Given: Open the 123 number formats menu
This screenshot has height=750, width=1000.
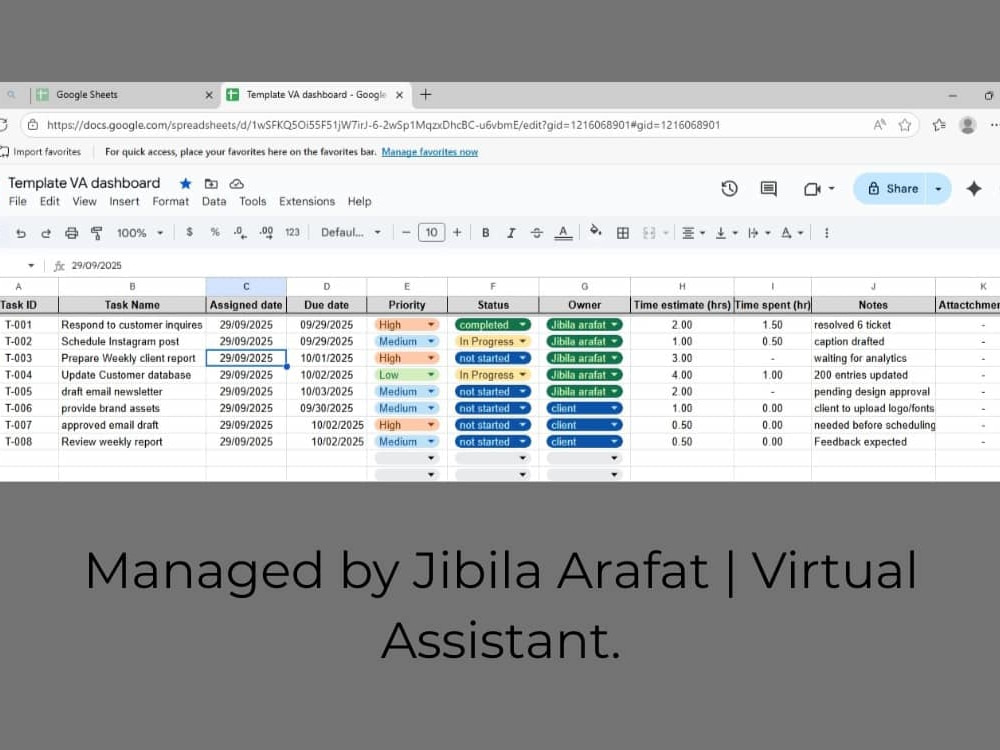Looking at the screenshot, I should [x=292, y=233].
